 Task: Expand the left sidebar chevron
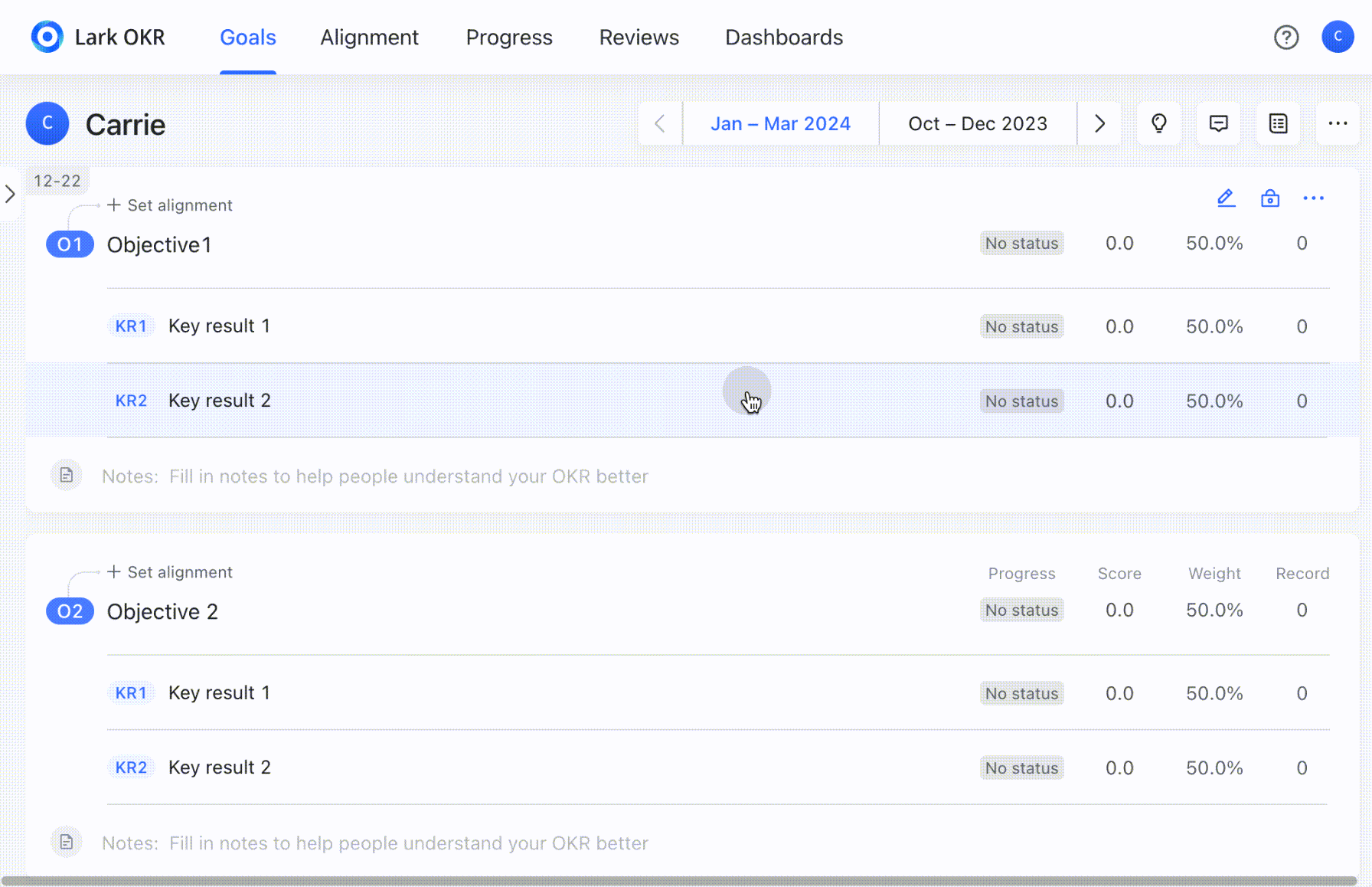coord(11,194)
